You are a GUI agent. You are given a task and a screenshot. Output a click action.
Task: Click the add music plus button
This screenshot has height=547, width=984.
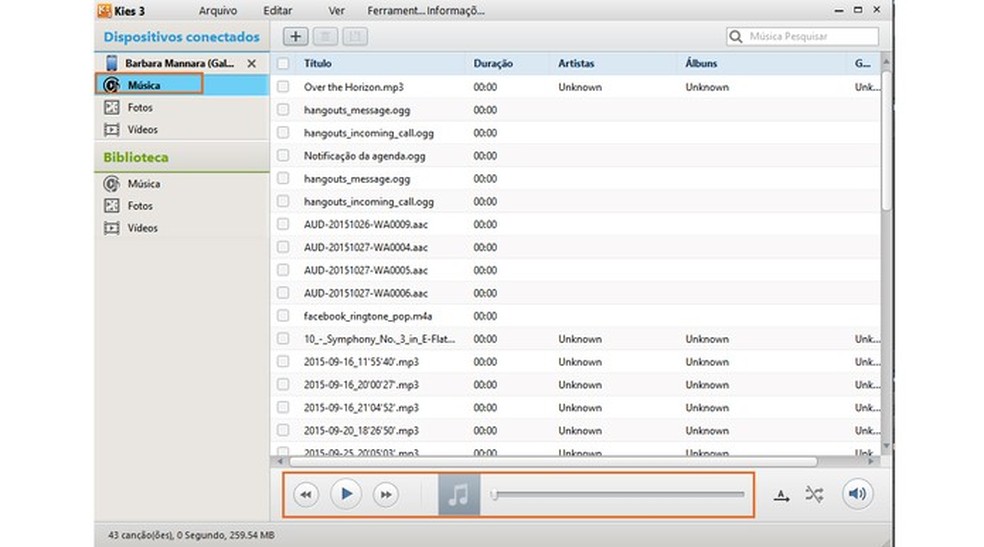point(296,37)
